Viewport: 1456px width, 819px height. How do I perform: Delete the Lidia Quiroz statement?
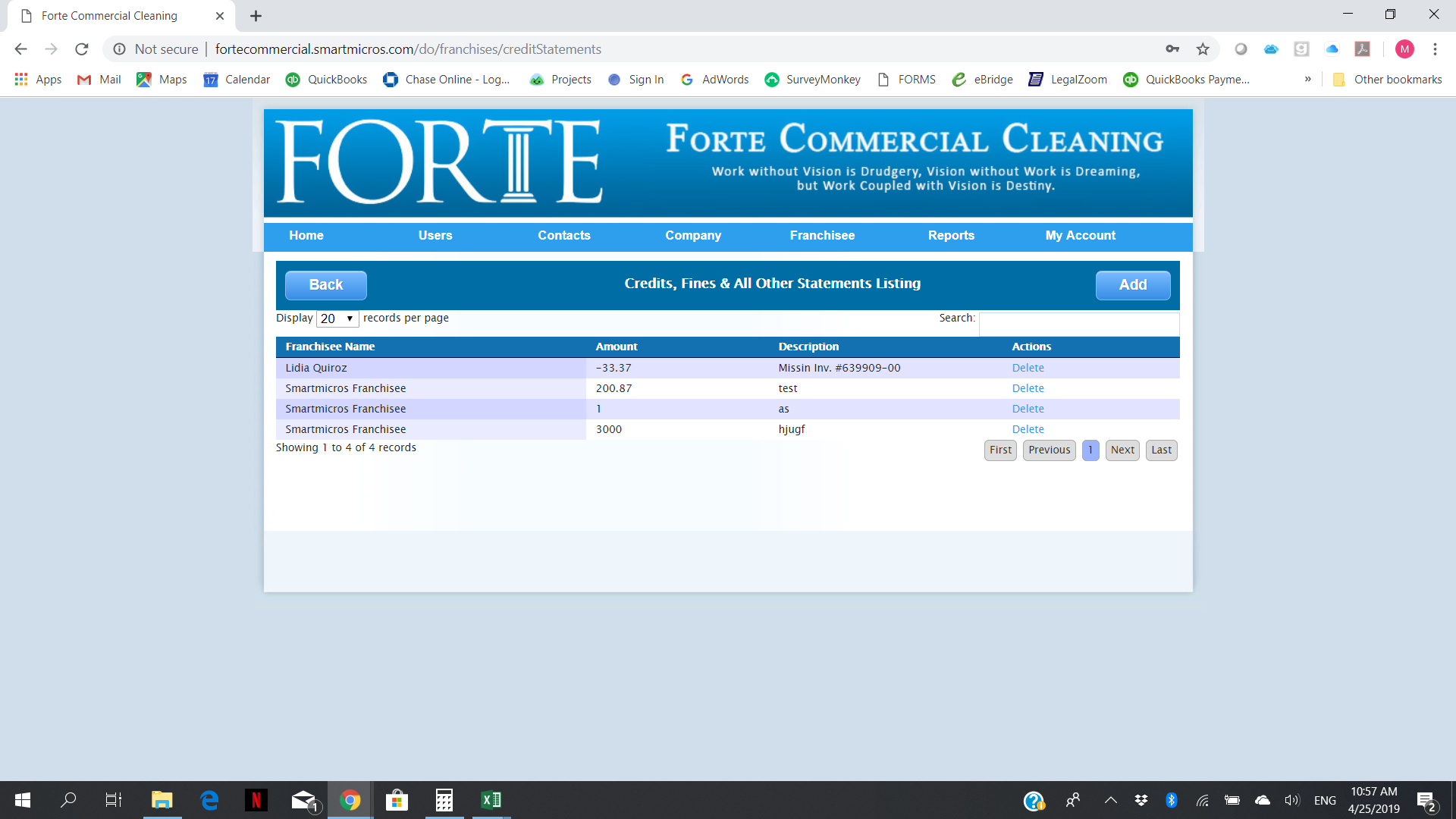[1028, 368]
